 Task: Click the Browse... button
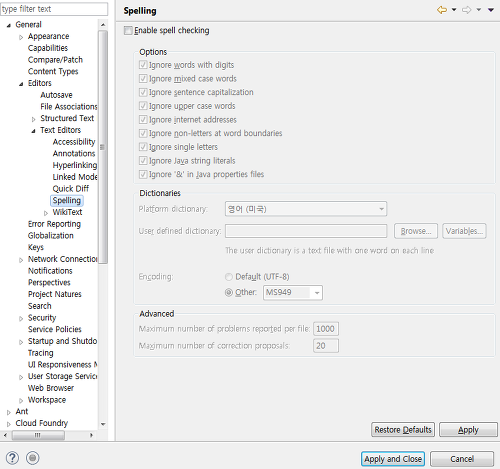click(416, 231)
